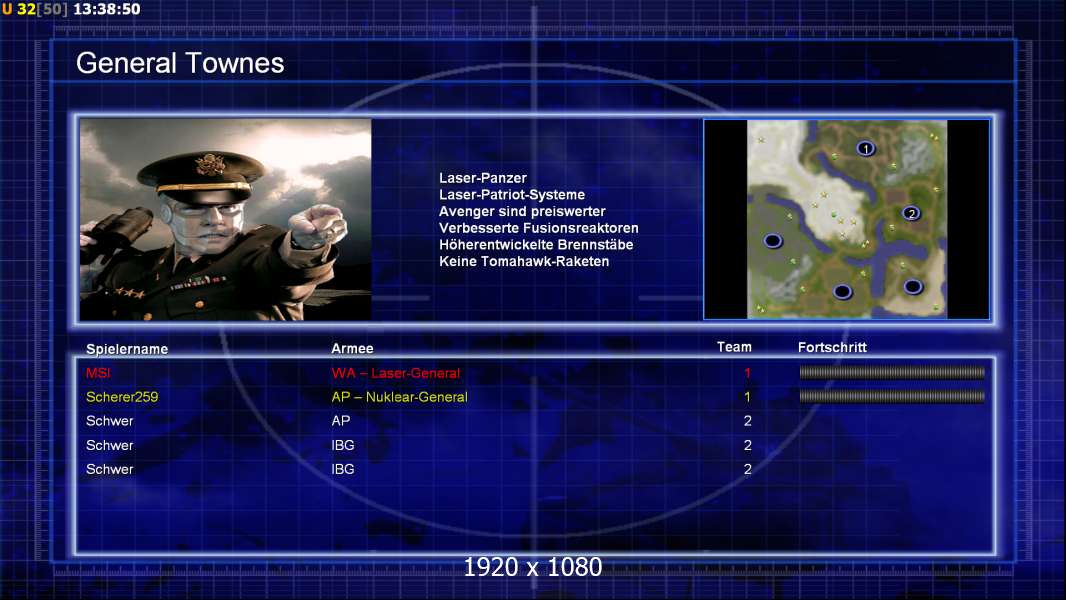Click the Fortschritt column header
1066x600 pixels.
pyautogui.click(x=832, y=347)
